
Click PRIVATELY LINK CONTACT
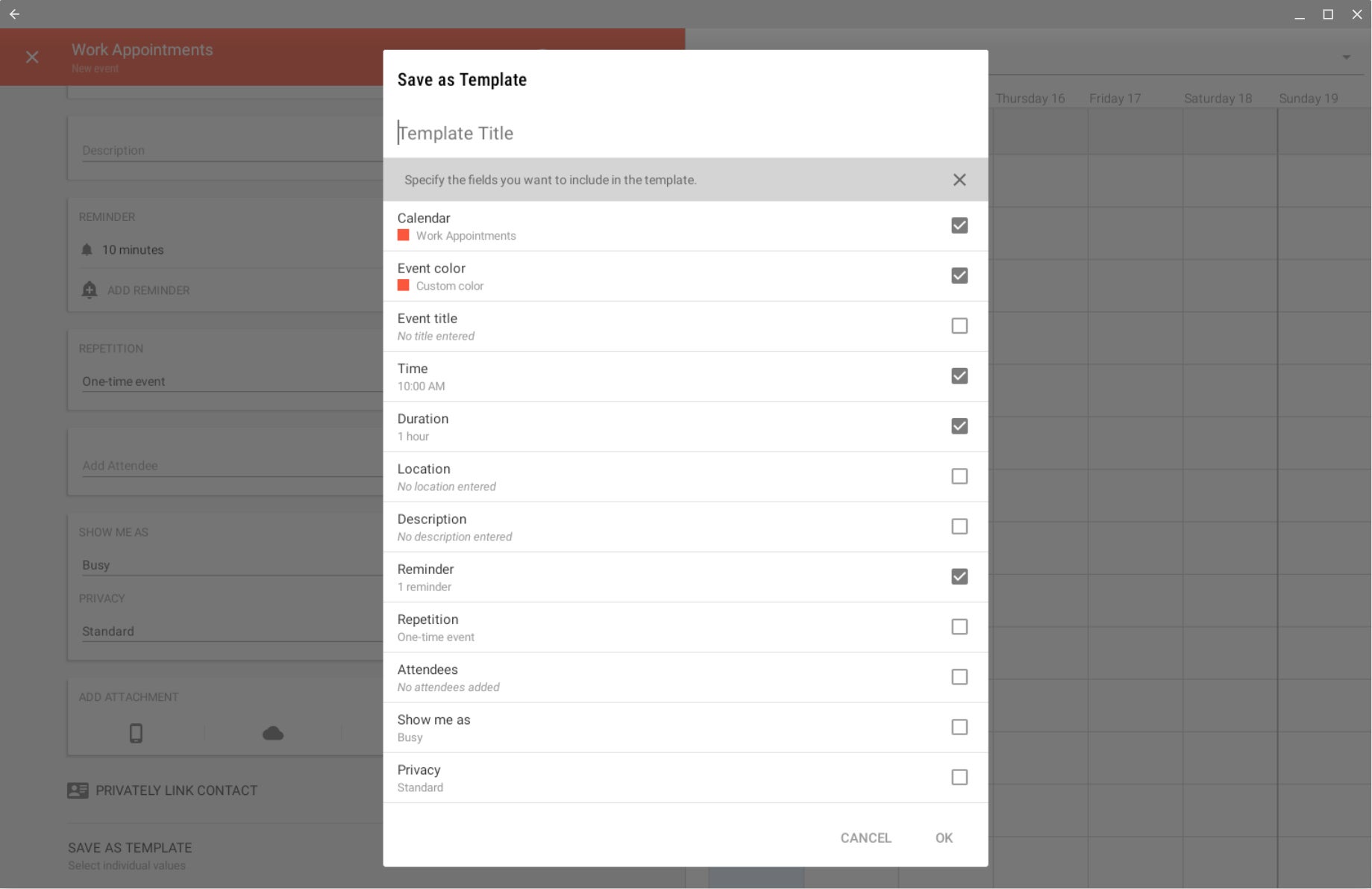(176, 790)
